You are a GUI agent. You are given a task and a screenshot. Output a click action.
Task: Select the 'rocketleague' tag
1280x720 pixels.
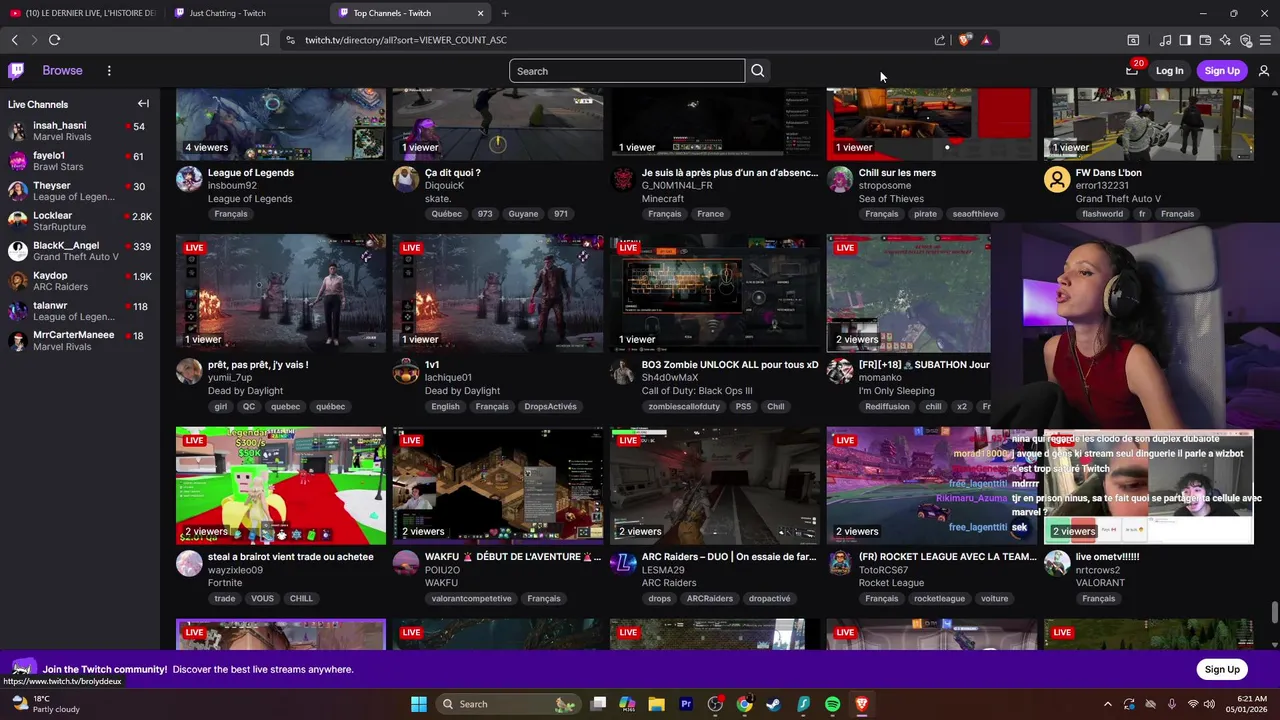pos(939,599)
